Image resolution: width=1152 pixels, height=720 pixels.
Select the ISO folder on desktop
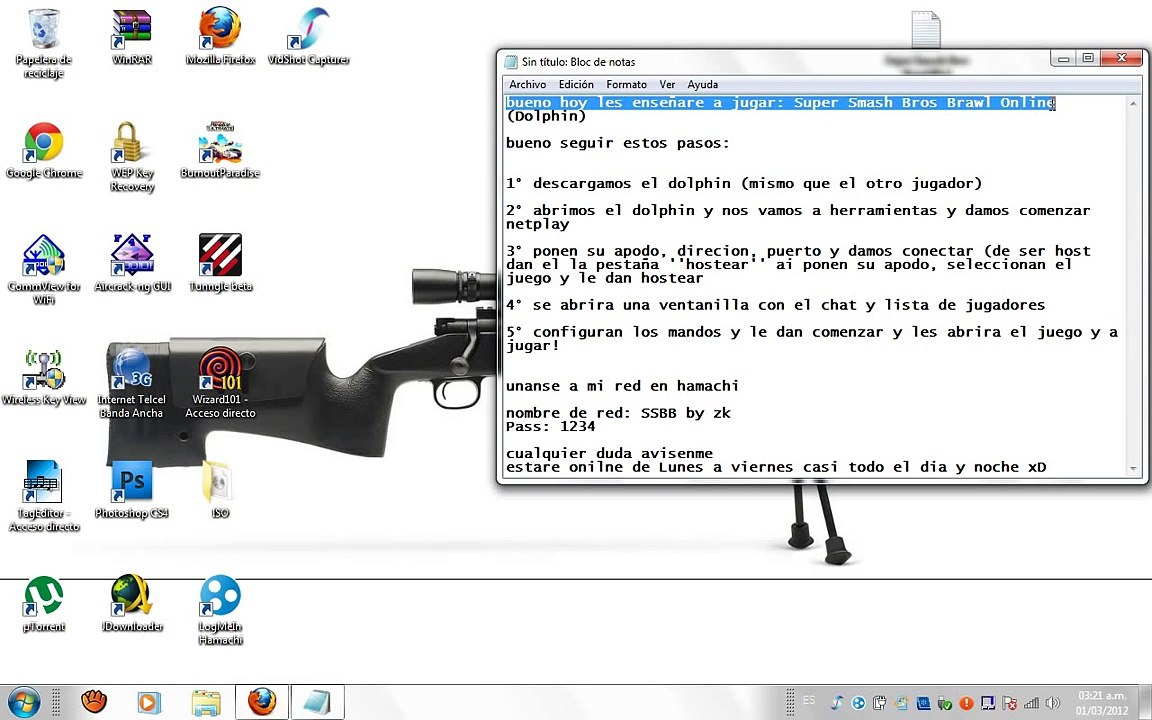[220, 490]
